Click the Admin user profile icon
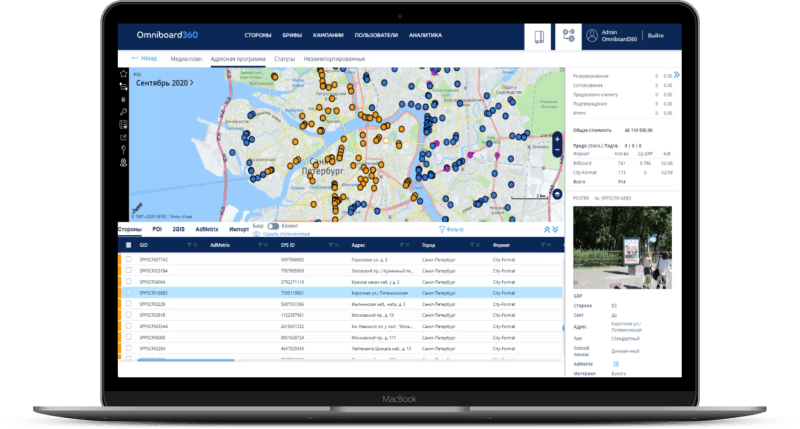 pyautogui.click(x=592, y=35)
